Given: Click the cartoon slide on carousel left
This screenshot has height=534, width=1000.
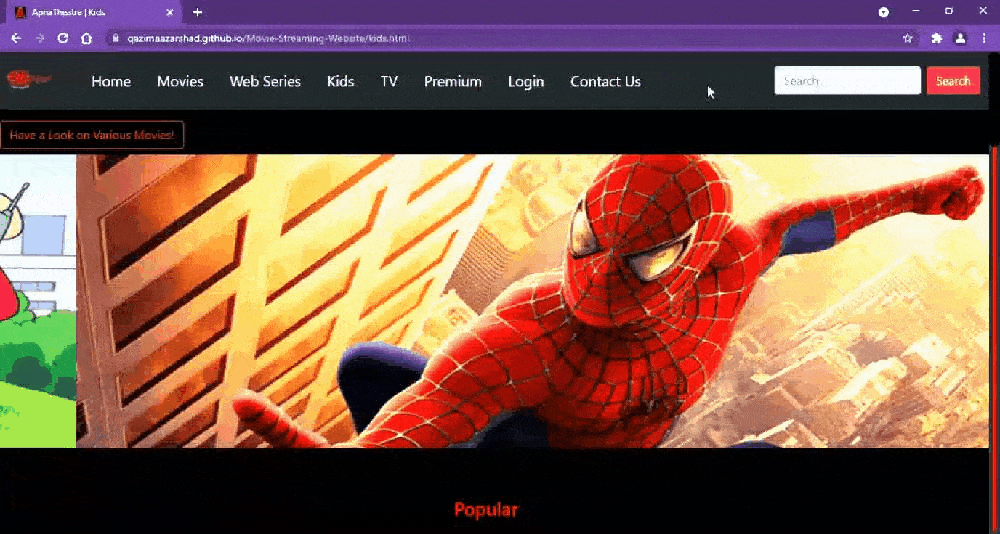Looking at the screenshot, I should 38,300.
